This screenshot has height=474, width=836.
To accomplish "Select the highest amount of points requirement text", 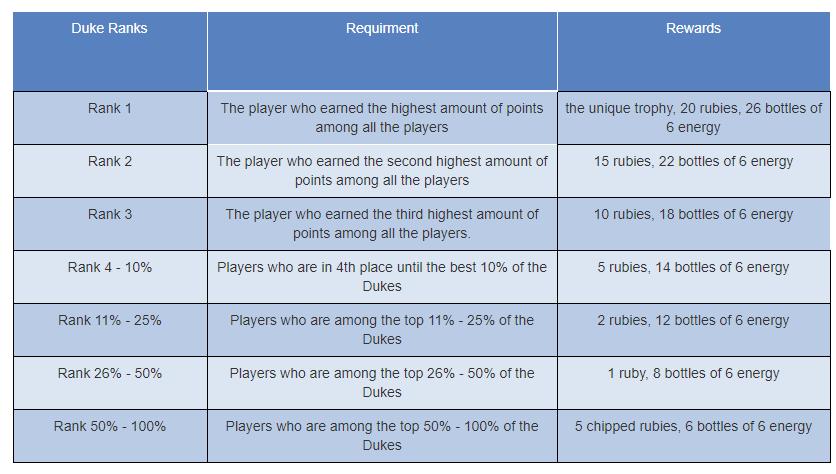I will pyautogui.click(x=382, y=118).
